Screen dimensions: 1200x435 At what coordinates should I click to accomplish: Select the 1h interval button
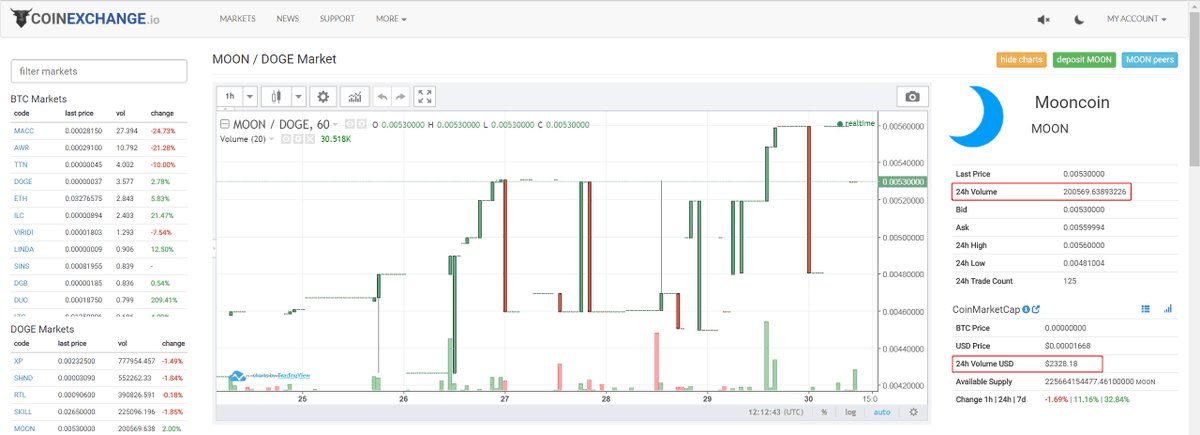[x=230, y=96]
